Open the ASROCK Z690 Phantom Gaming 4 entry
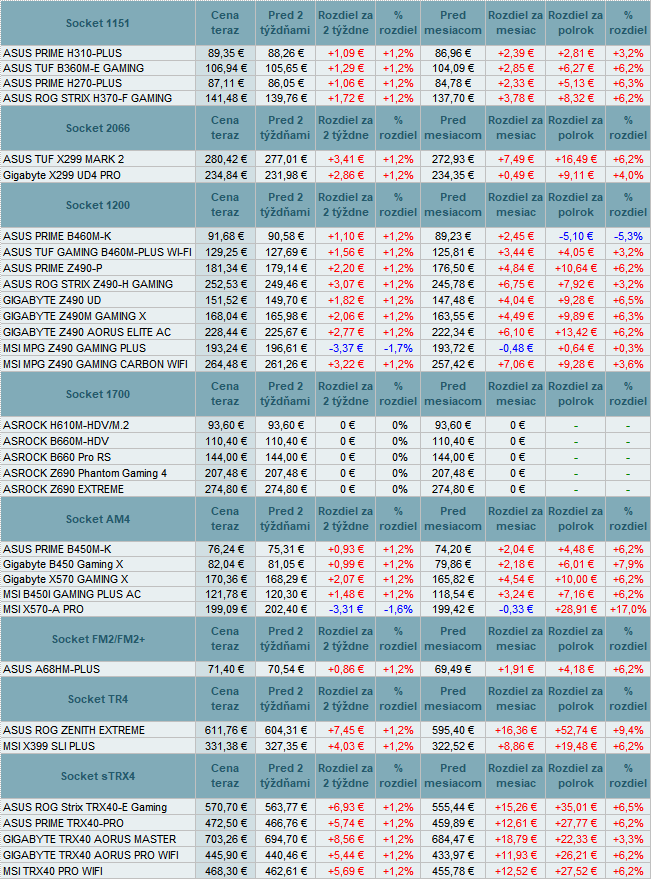Image resolution: width=651 pixels, height=879 pixels. tap(85, 473)
